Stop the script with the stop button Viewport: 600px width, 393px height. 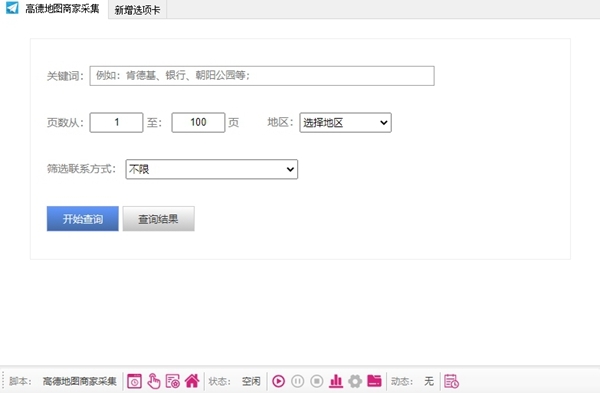(x=317, y=381)
